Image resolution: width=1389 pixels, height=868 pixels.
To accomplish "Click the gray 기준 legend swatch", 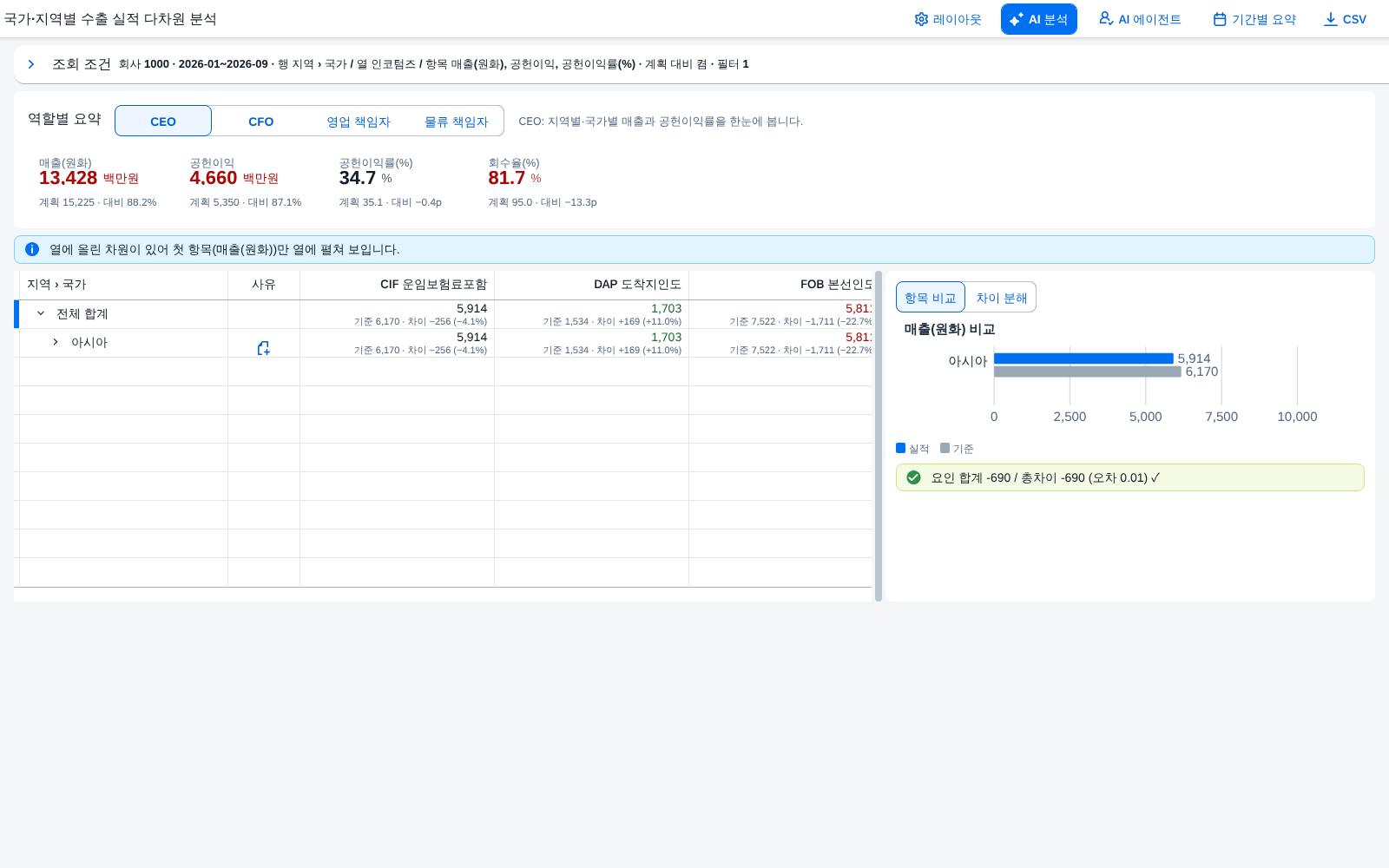I will point(945,448).
